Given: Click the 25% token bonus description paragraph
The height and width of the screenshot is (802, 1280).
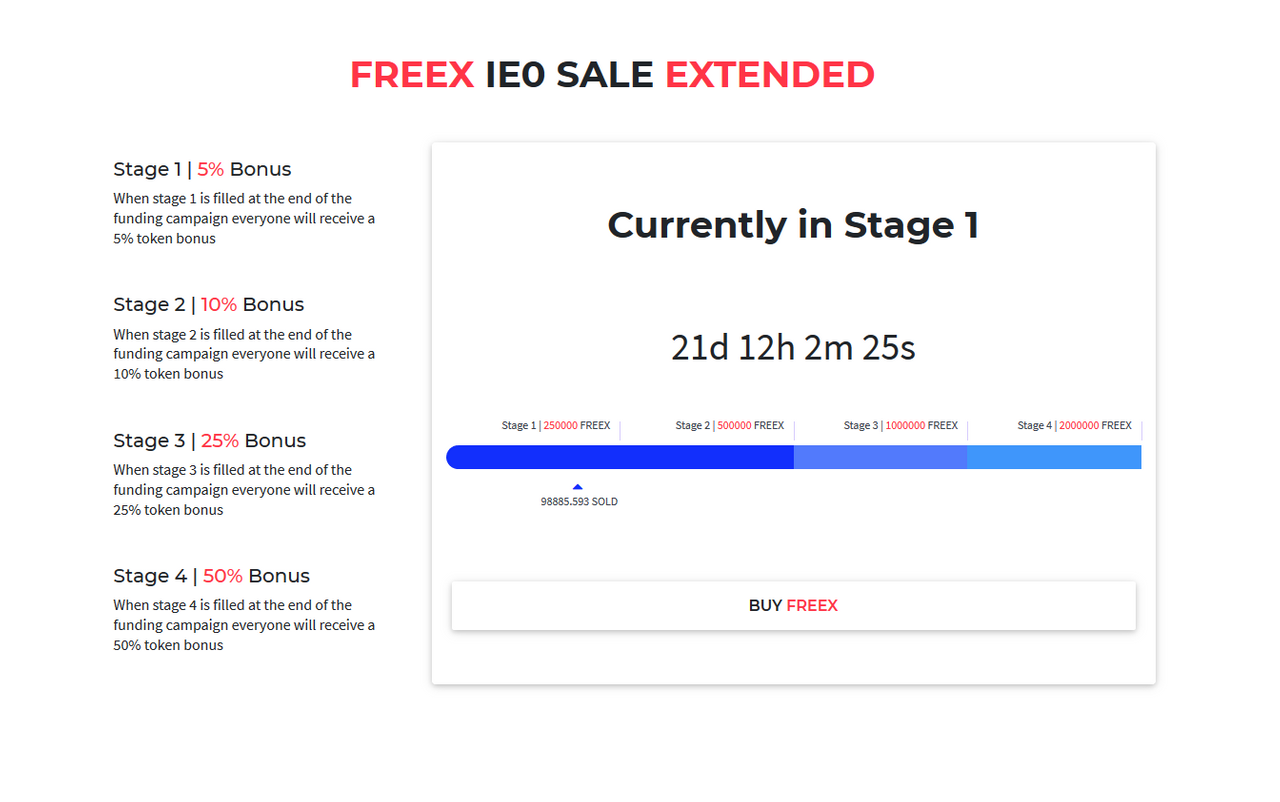Looking at the screenshot, I should point(244,490).
